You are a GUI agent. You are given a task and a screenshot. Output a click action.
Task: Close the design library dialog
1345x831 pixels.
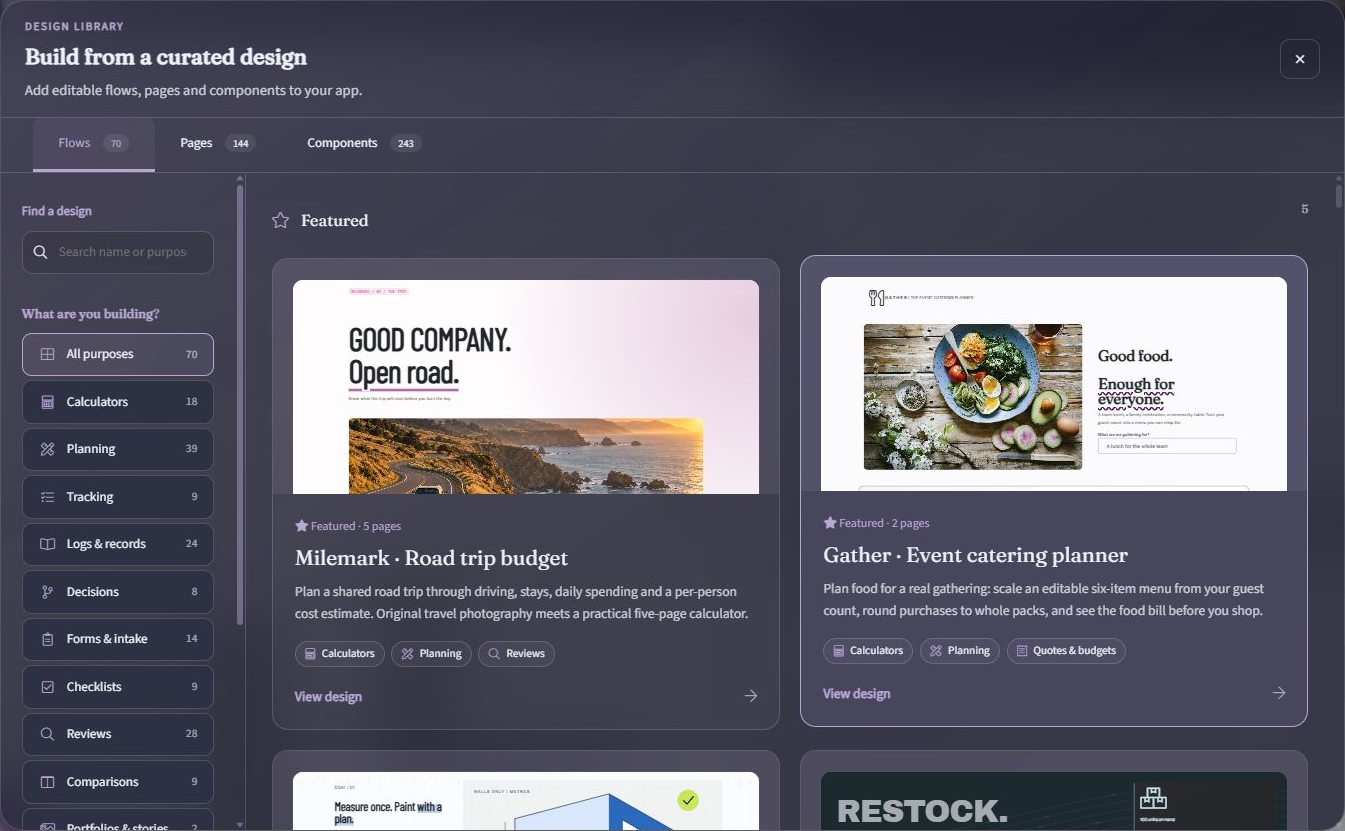pos(1299,59)
